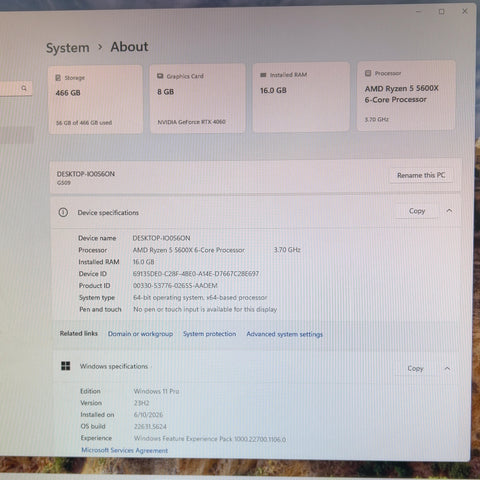
Task: Select the OS build value 22631.5624
Action: [x=150, y=426]
